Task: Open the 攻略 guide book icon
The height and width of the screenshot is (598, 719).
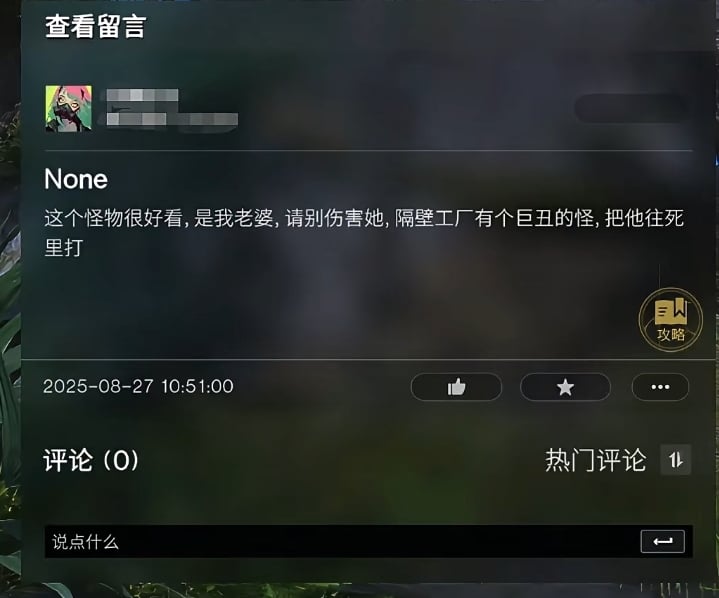Action: 670,320
